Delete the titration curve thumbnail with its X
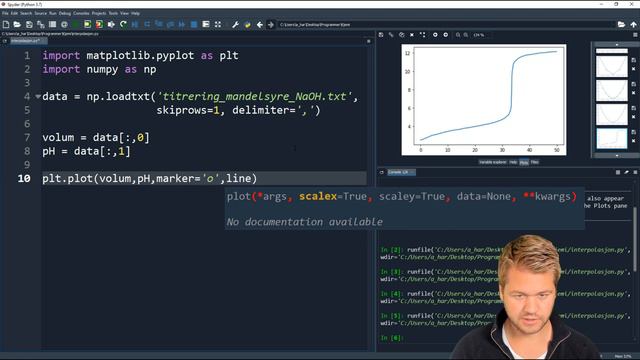Image resolution: width=640 pixels, height=360 pixels. (633, 141)
